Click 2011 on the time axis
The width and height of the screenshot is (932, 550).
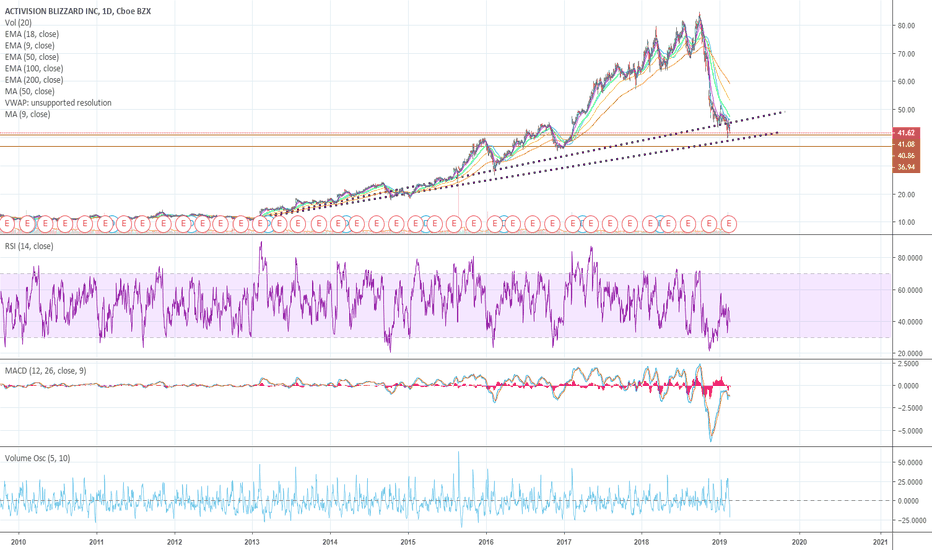click(96, 542)
